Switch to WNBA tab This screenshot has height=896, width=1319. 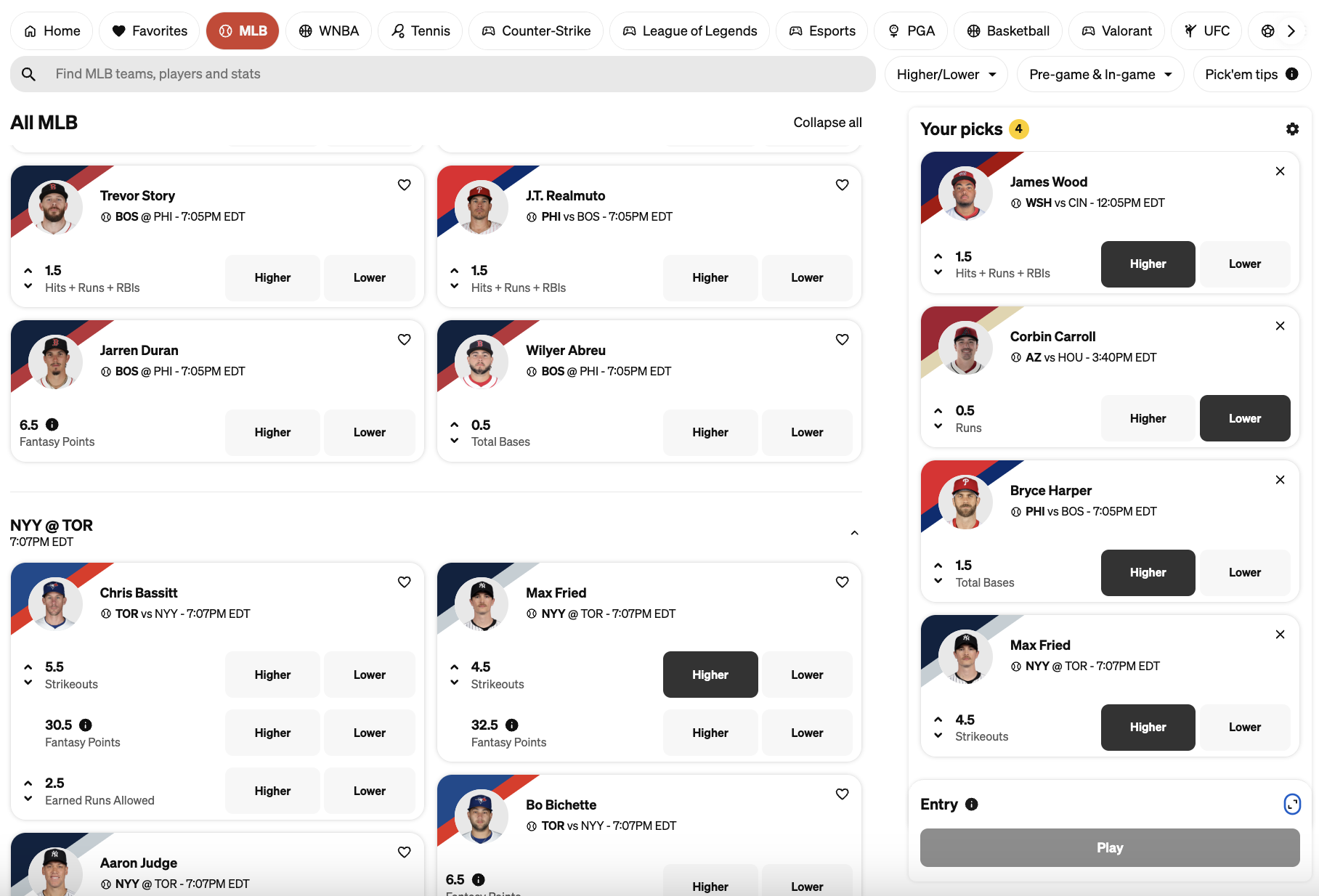click(328, 31)
